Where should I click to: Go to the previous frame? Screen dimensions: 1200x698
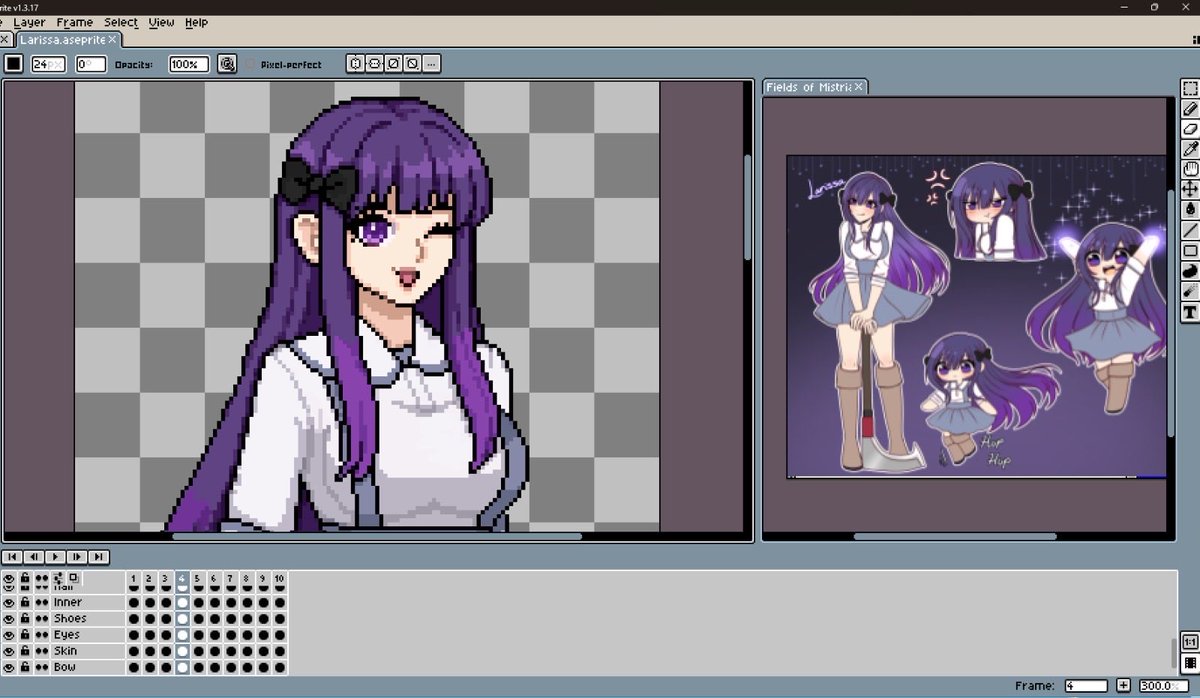tap(34, 557)
